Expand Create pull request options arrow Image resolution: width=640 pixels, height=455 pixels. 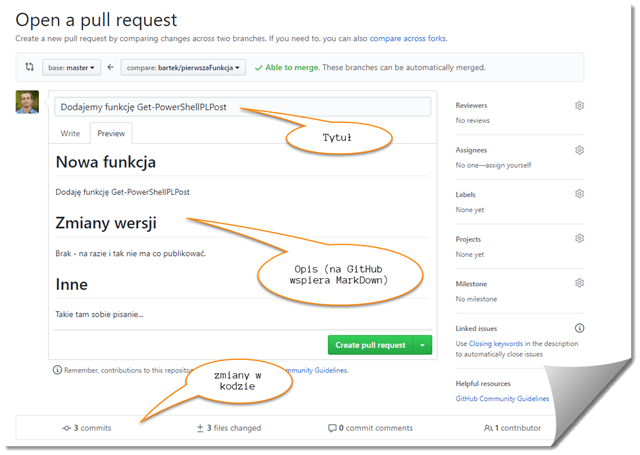(422, 345)
